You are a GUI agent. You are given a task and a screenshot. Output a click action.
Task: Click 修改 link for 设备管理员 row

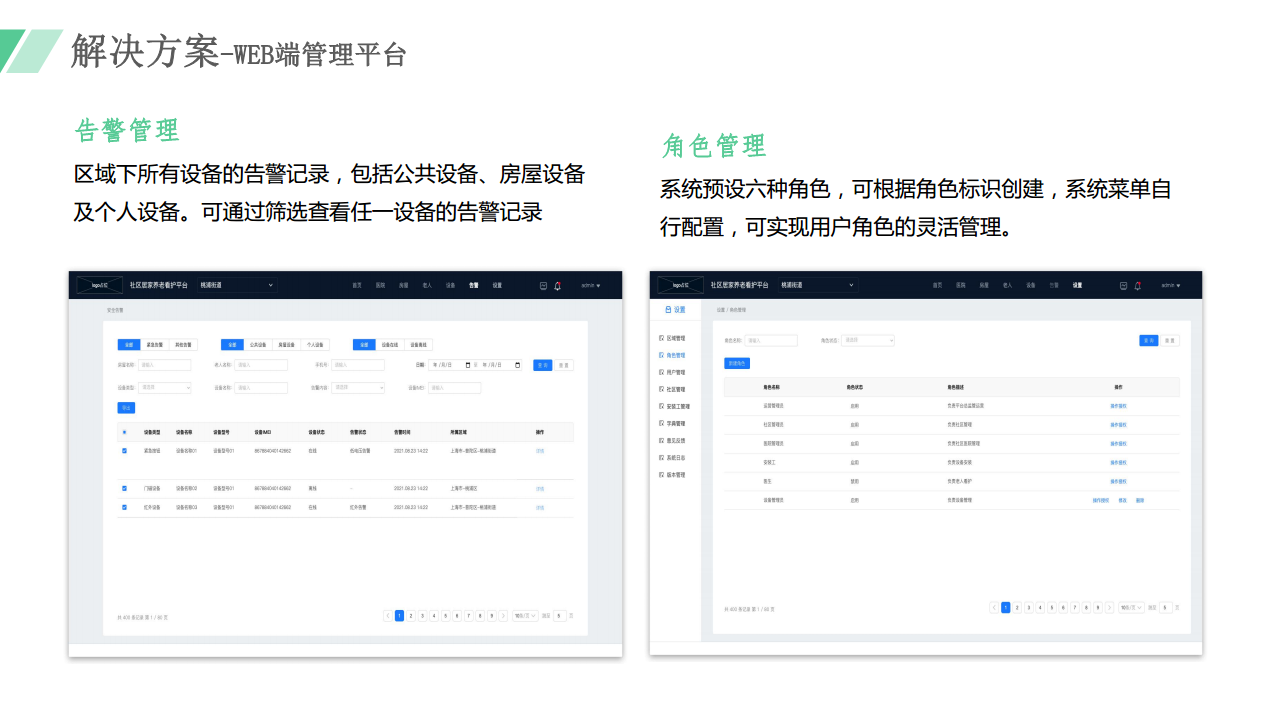(x=1123, y=500)
